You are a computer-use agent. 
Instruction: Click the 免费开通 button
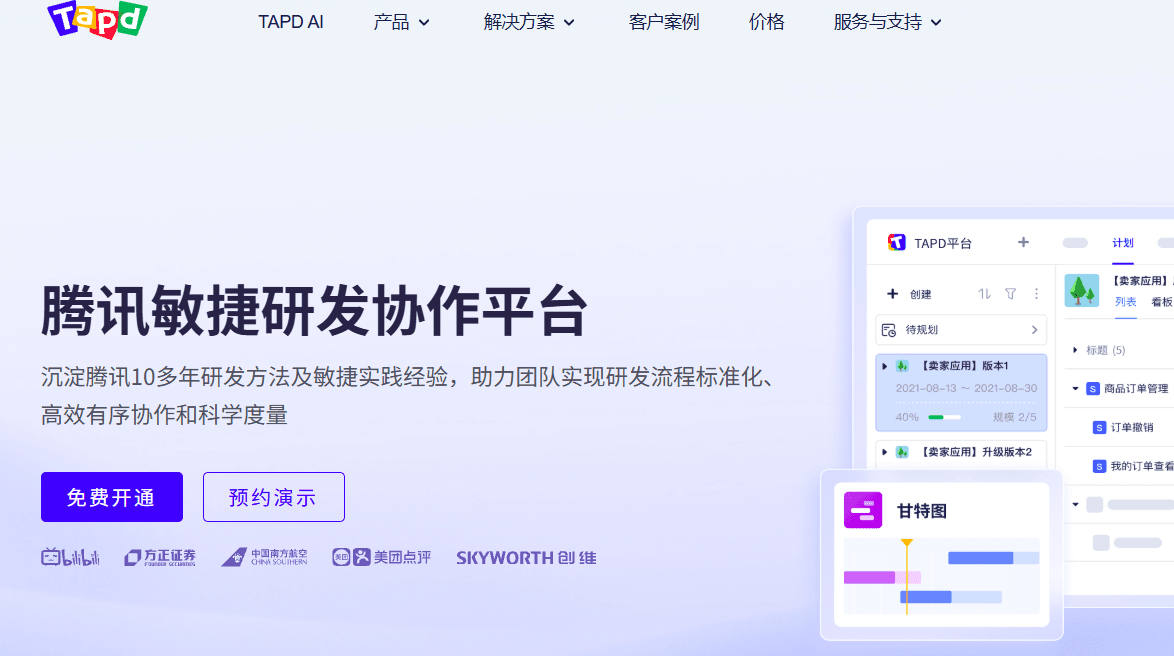tap(112, 496)
